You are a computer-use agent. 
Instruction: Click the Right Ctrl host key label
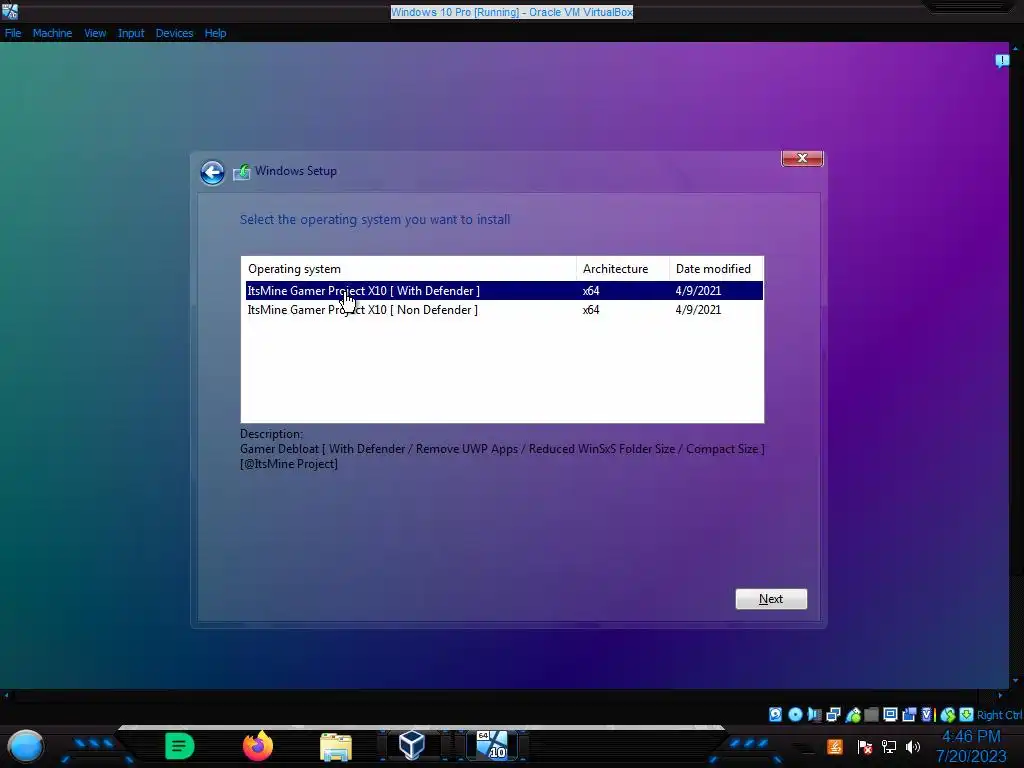point(999,715)
